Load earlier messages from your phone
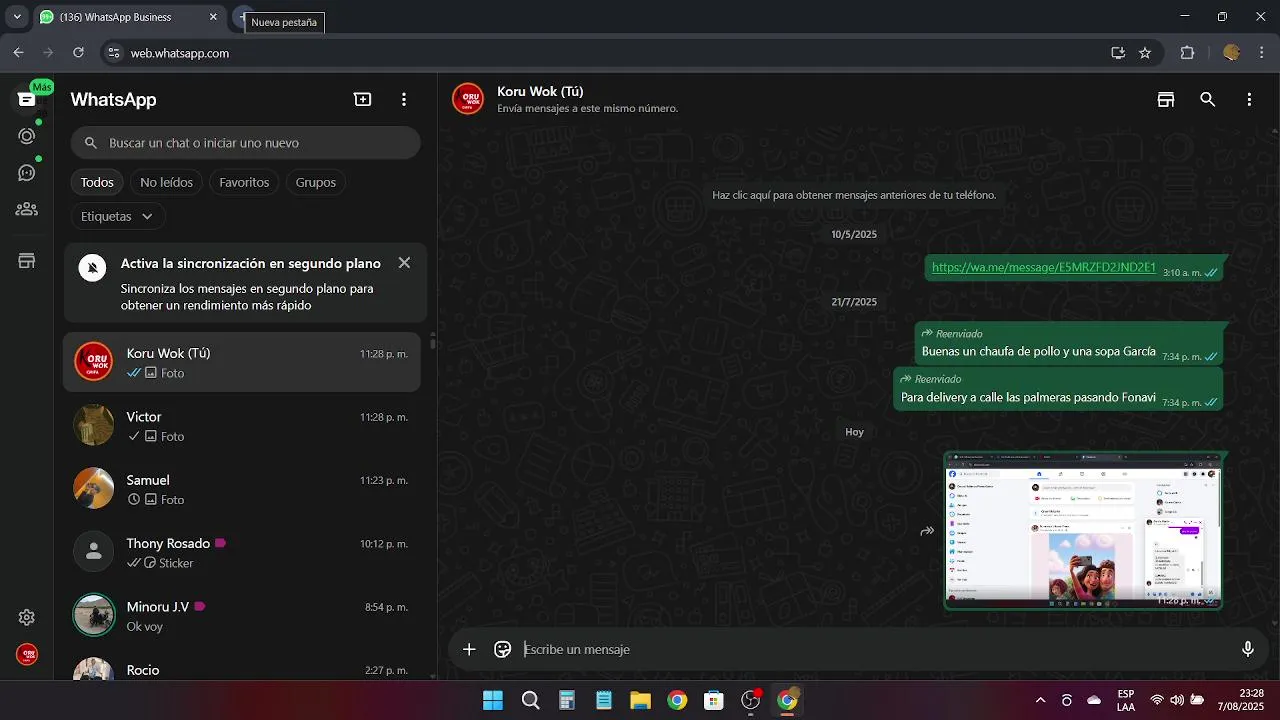Screen dimensions: 1280x720 click(x=854, y=195)
